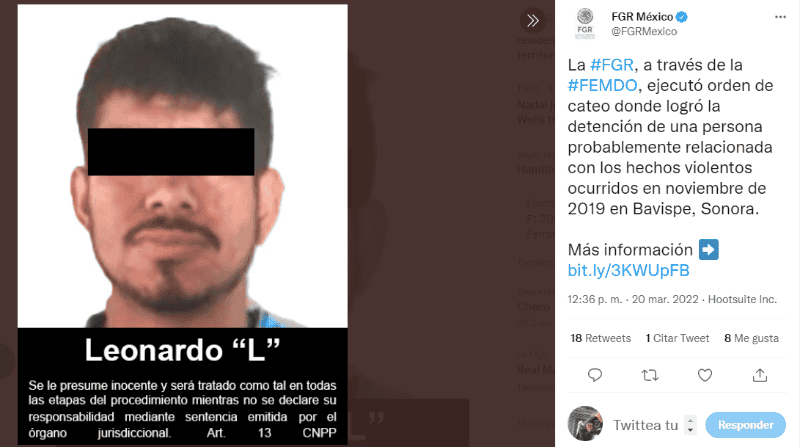Click the reply text input field
The width and height of the screenshot is (800, 447).
point(646,425)
